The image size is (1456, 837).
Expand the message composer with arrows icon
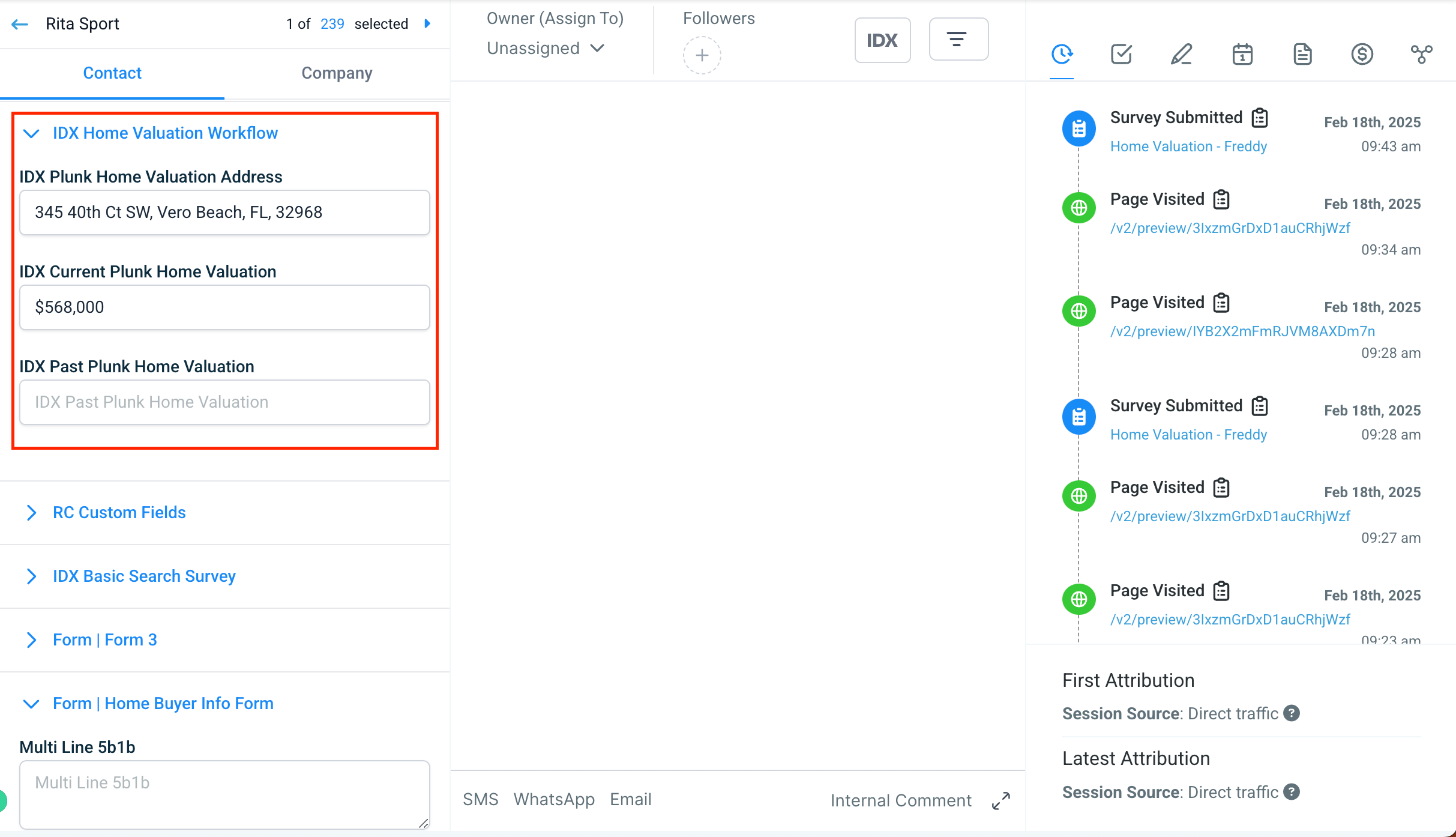coord(1000,800)
